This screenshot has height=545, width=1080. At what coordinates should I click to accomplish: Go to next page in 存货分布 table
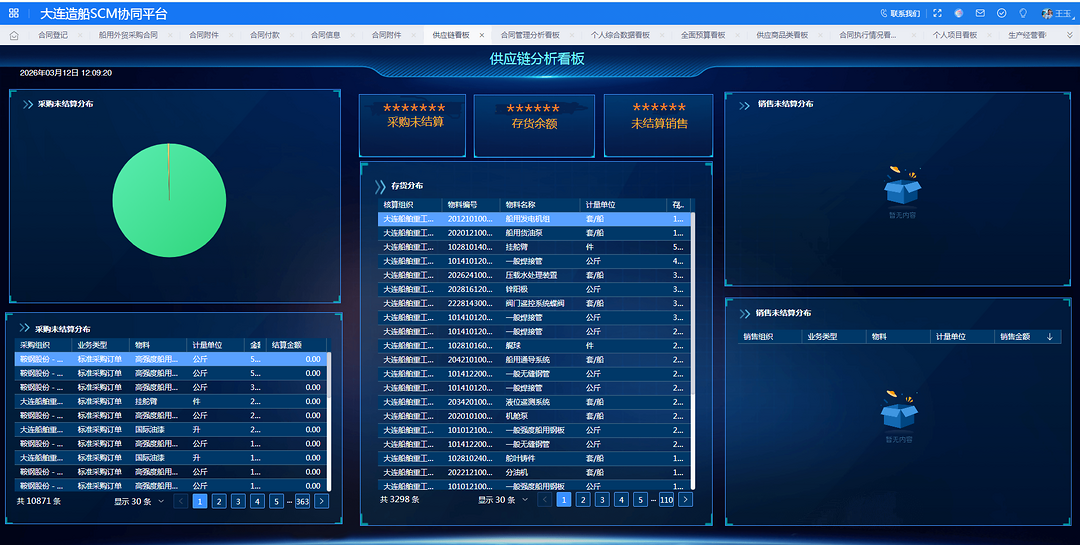coord(685,499)
